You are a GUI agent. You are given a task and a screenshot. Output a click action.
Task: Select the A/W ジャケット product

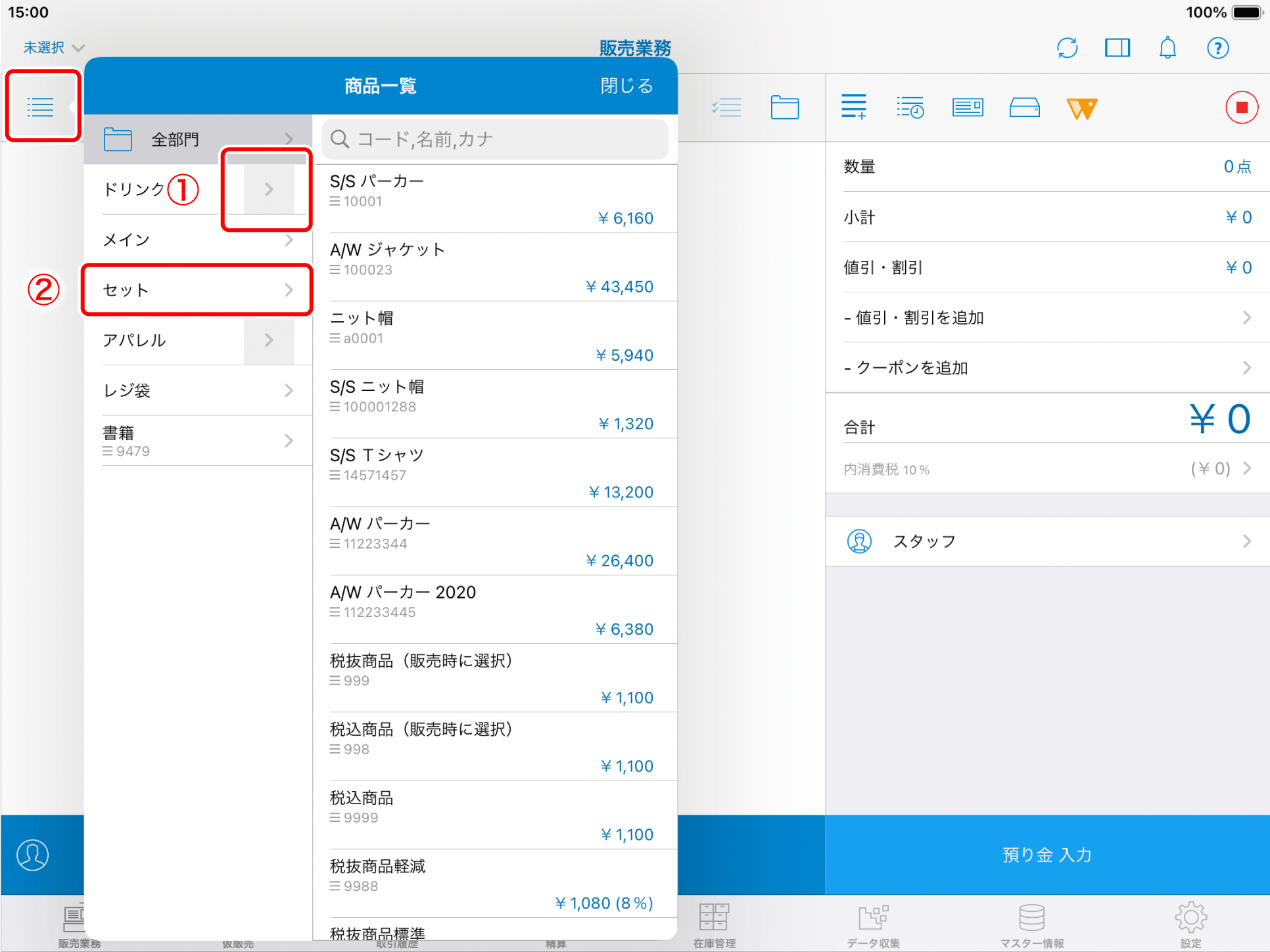click(493, 267)
